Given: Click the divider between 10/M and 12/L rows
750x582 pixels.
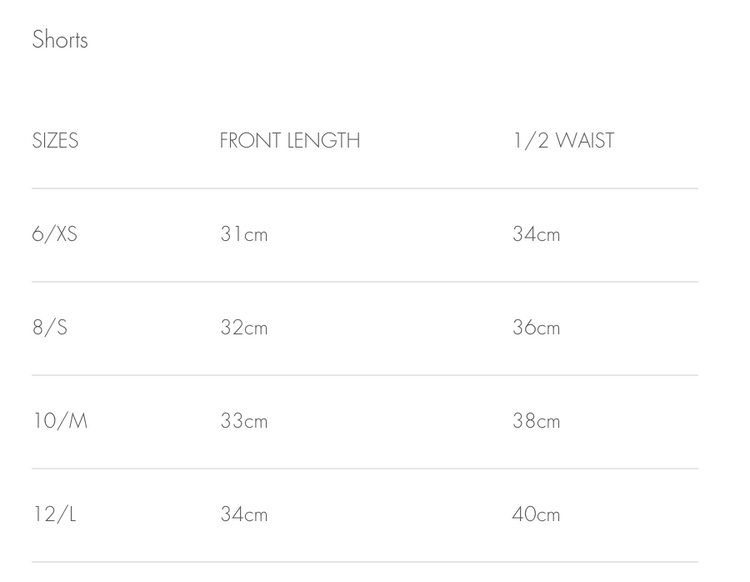Looking at the screenshot, I should tap(365, 469).
